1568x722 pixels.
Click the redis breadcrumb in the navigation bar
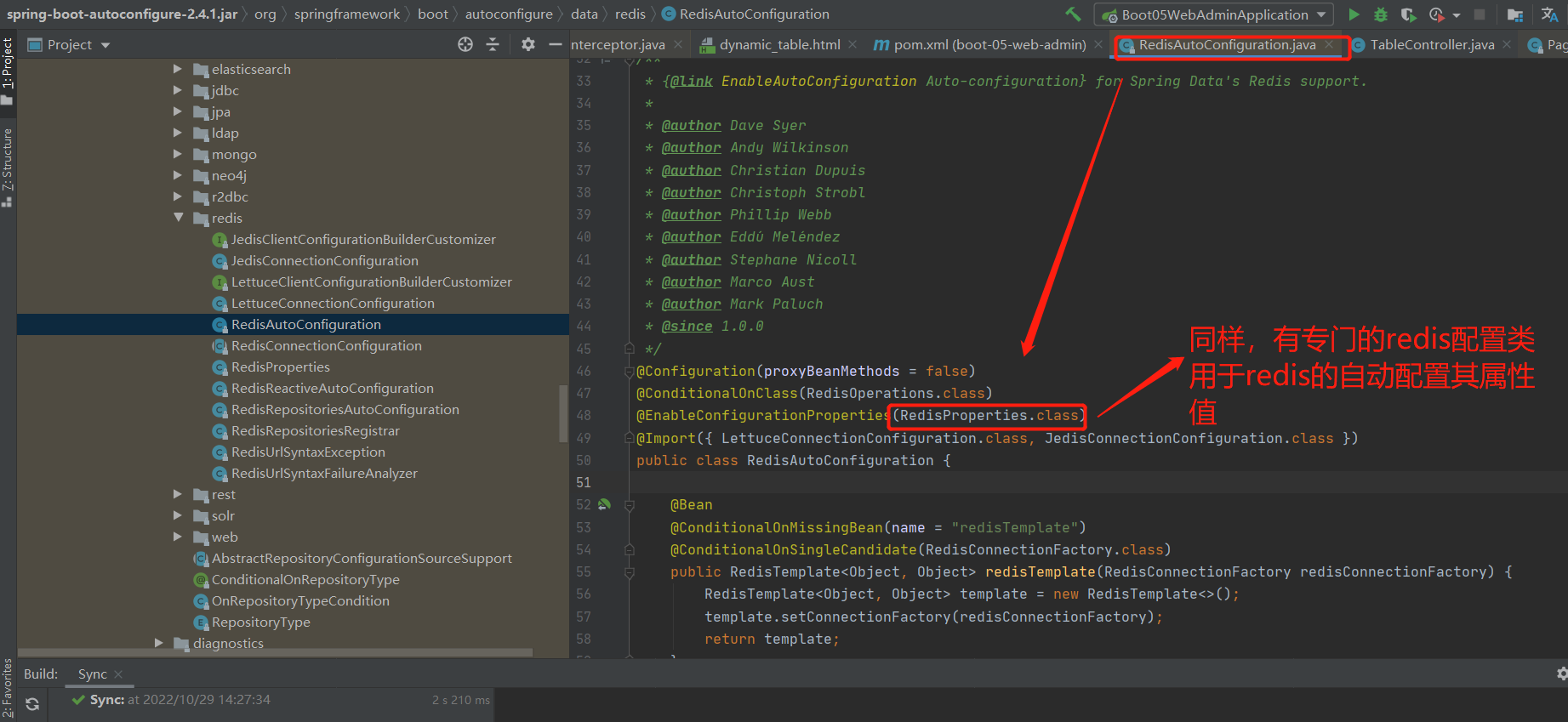click(x=630, y=14)
